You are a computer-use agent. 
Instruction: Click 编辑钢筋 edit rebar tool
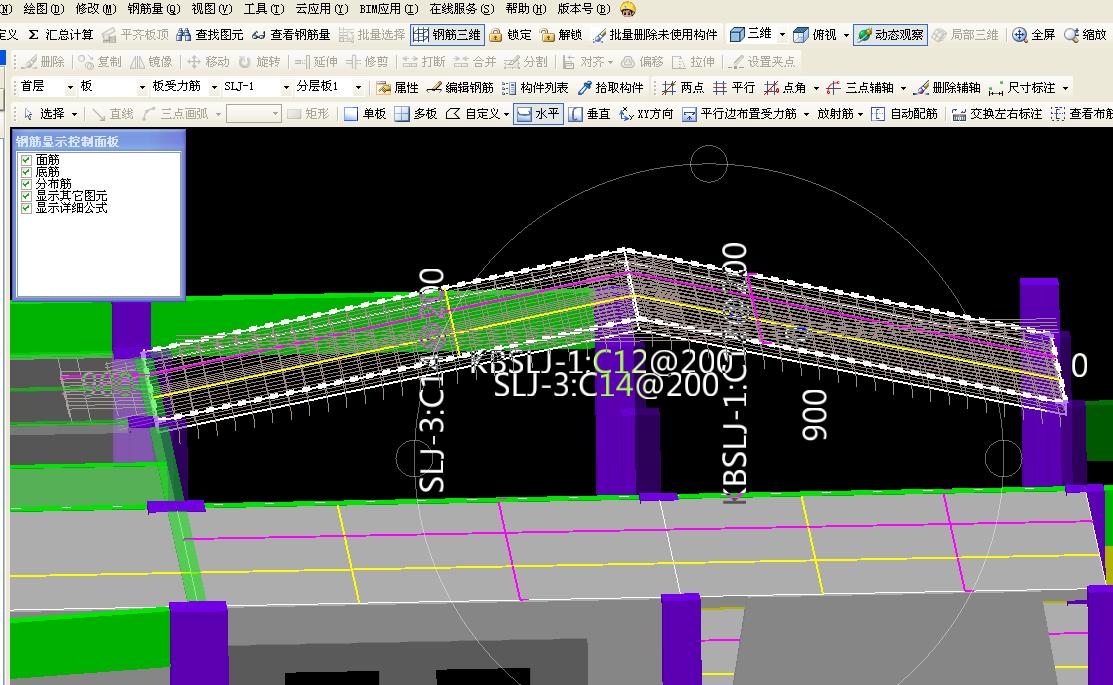pos(460,88)
